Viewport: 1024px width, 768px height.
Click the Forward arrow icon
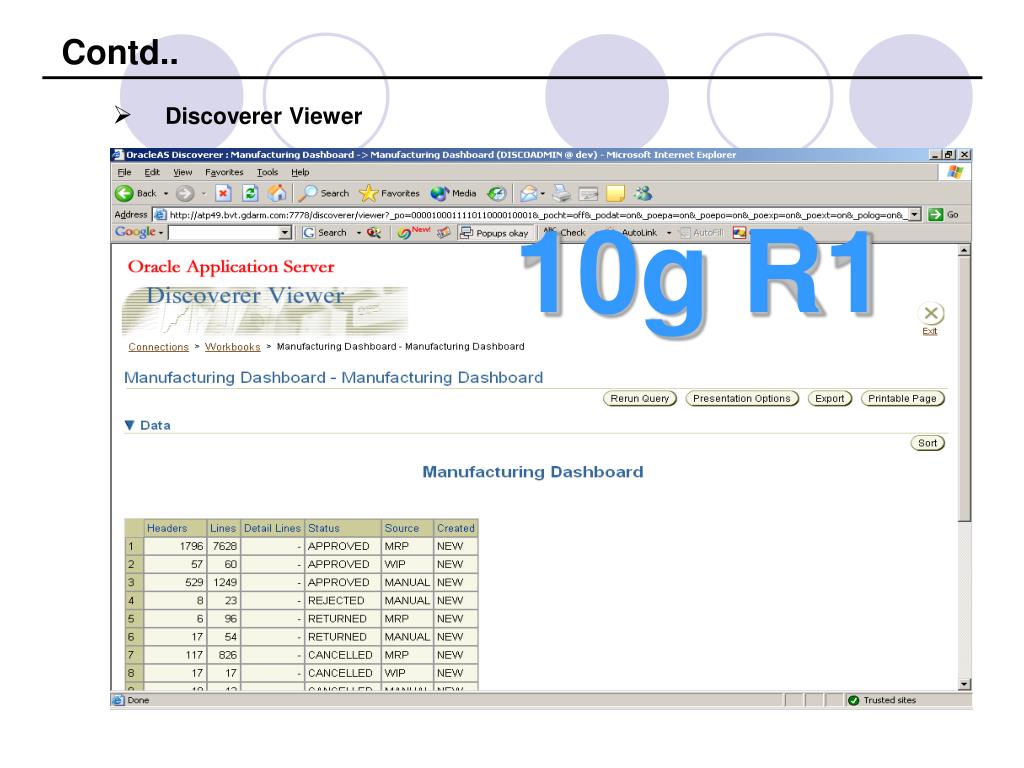point(185,193)
